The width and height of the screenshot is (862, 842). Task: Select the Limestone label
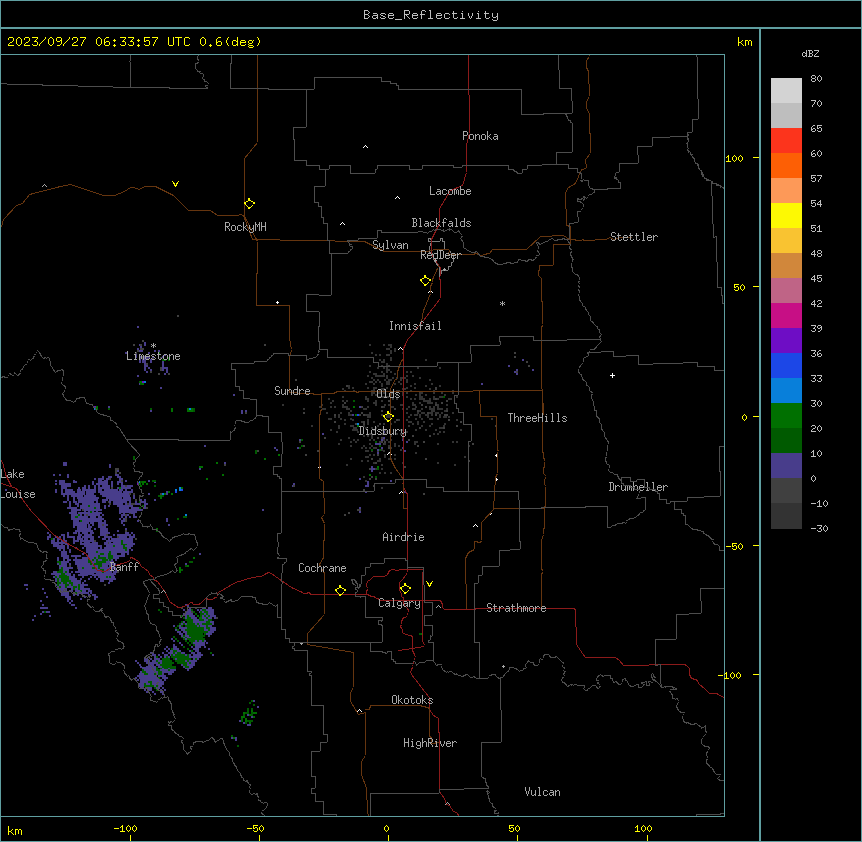tap(153, 356)
